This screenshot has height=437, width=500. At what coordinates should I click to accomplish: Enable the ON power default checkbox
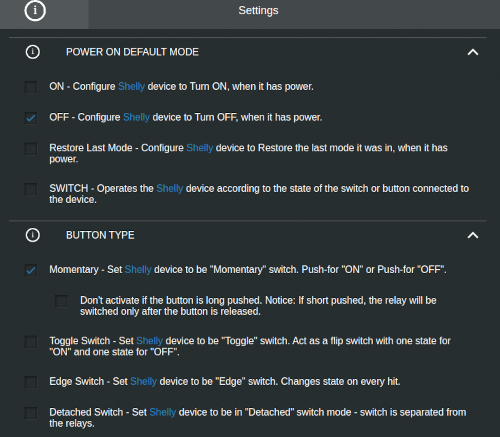(31, 87)
